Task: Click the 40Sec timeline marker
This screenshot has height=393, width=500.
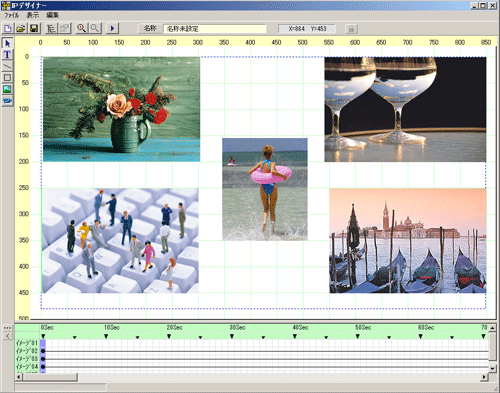Action: click(295, 337)
